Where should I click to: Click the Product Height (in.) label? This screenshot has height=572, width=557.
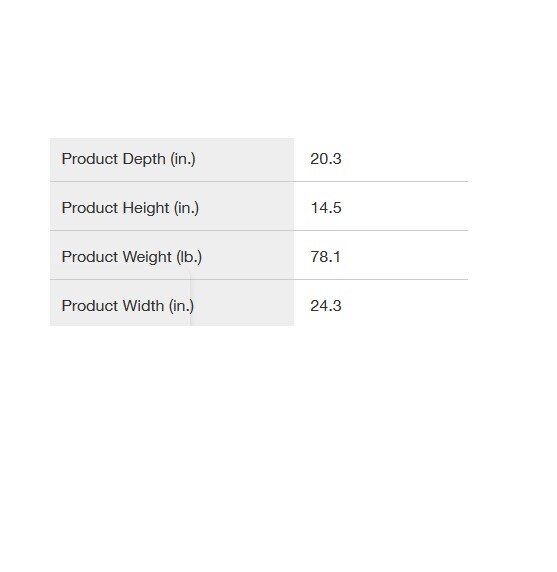(130, 208)
